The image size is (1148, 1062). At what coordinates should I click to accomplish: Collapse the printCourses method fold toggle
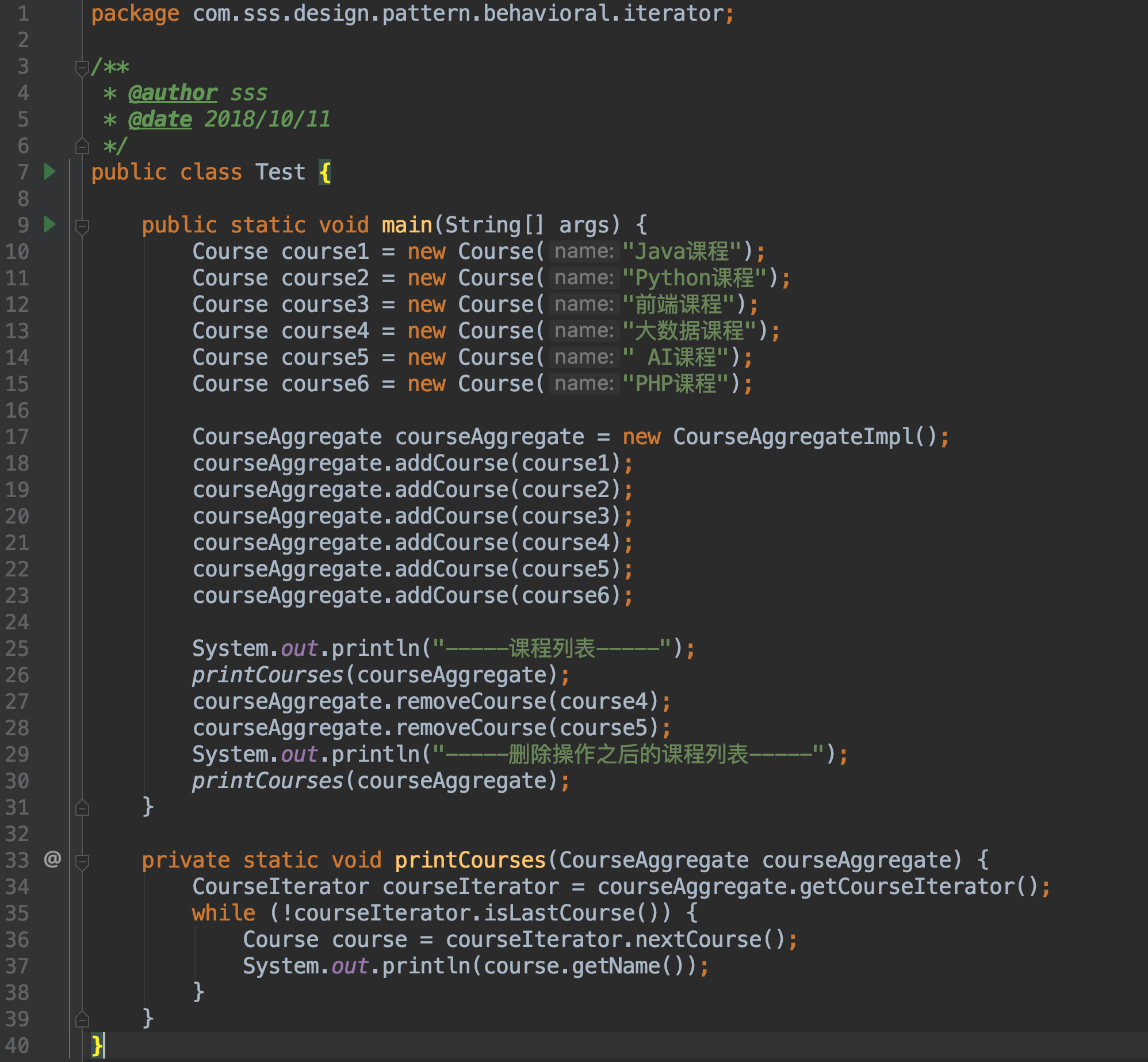[x=82, y=861]
